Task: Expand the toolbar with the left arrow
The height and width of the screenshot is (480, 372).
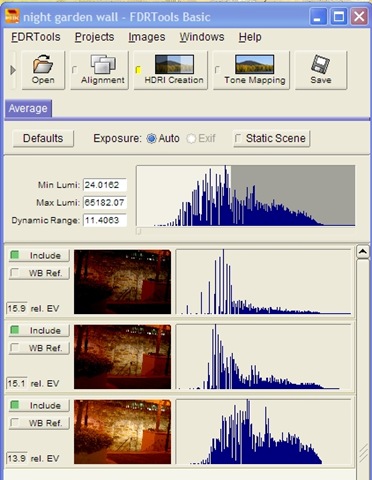Action: [13, 70]
